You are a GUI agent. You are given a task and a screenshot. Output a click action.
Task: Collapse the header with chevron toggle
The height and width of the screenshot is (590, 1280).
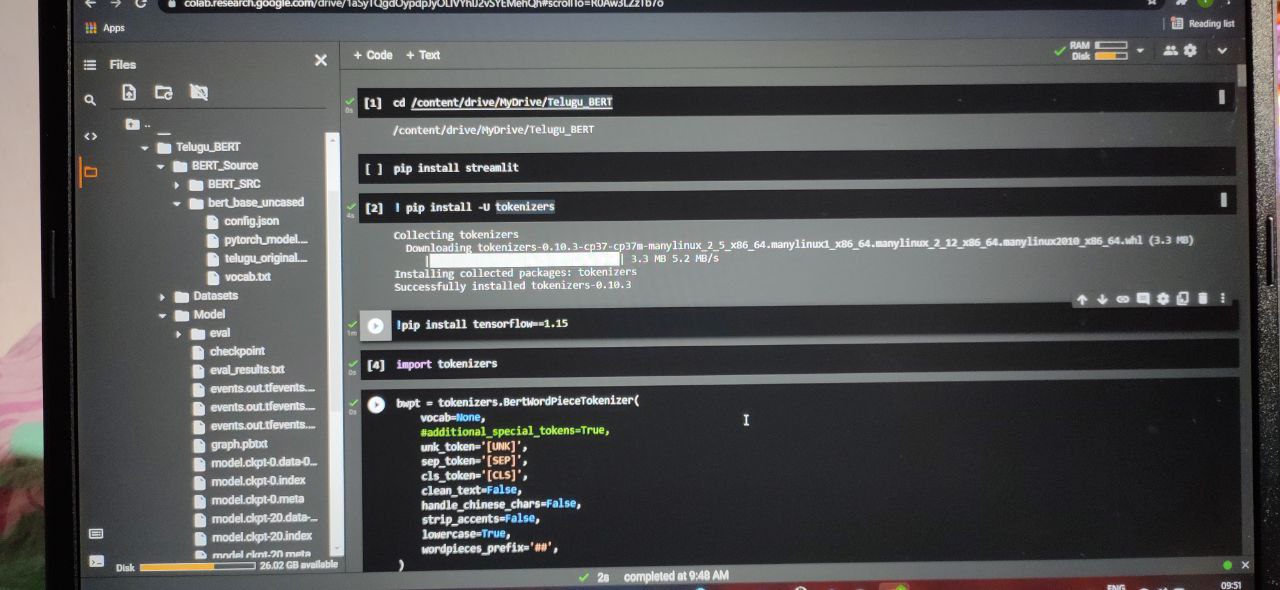click(x=1222, y=50)
